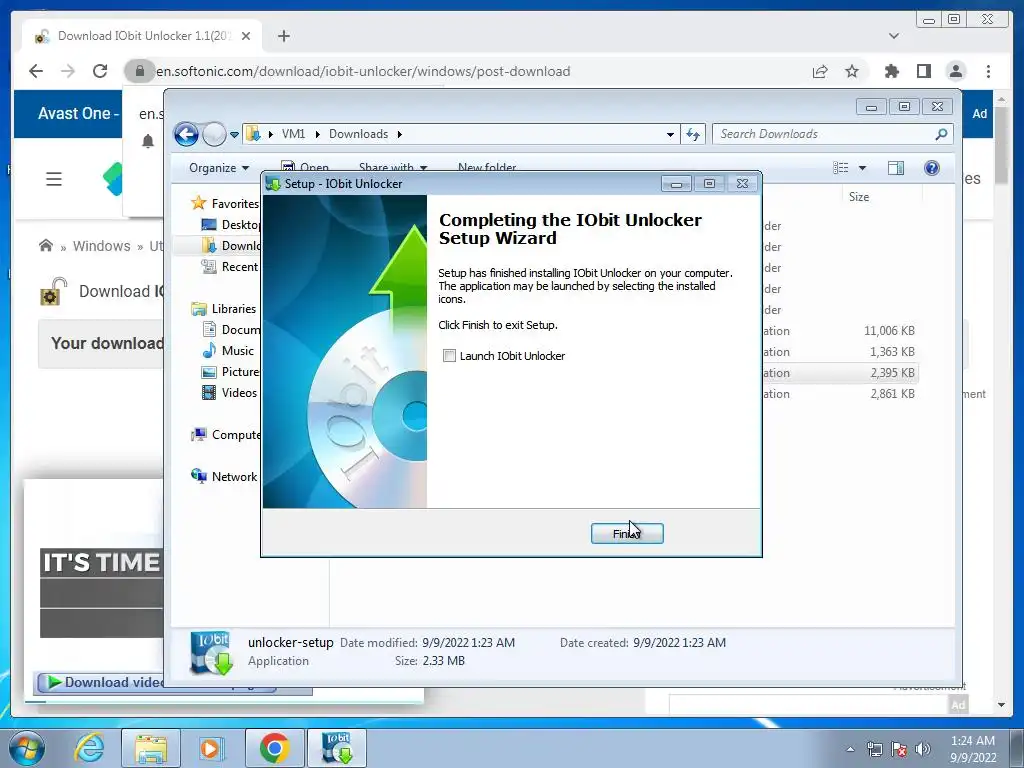Click the Size column header

[859, 197]
